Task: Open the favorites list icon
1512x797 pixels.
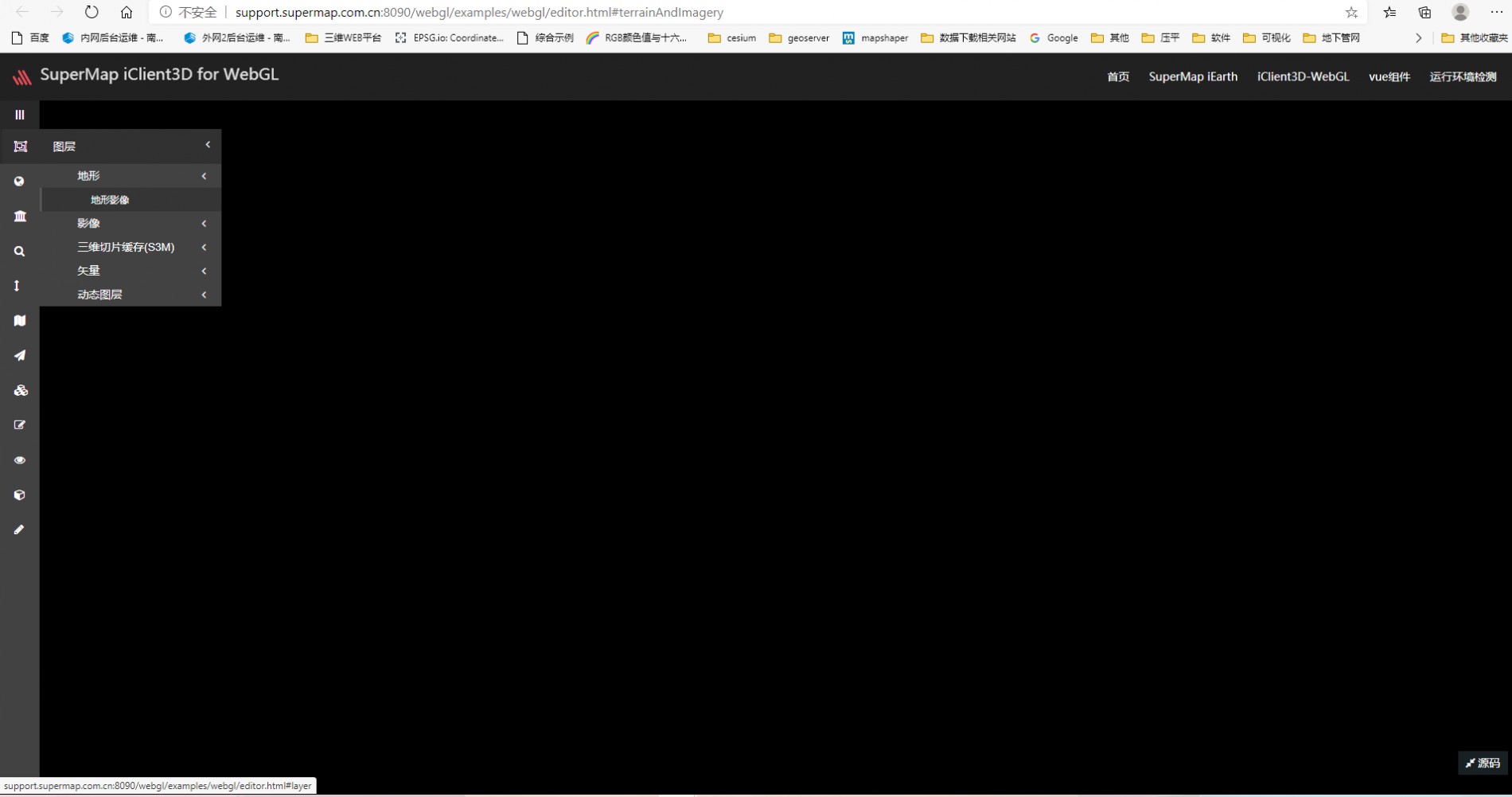Action: (x=1389, y=12)
